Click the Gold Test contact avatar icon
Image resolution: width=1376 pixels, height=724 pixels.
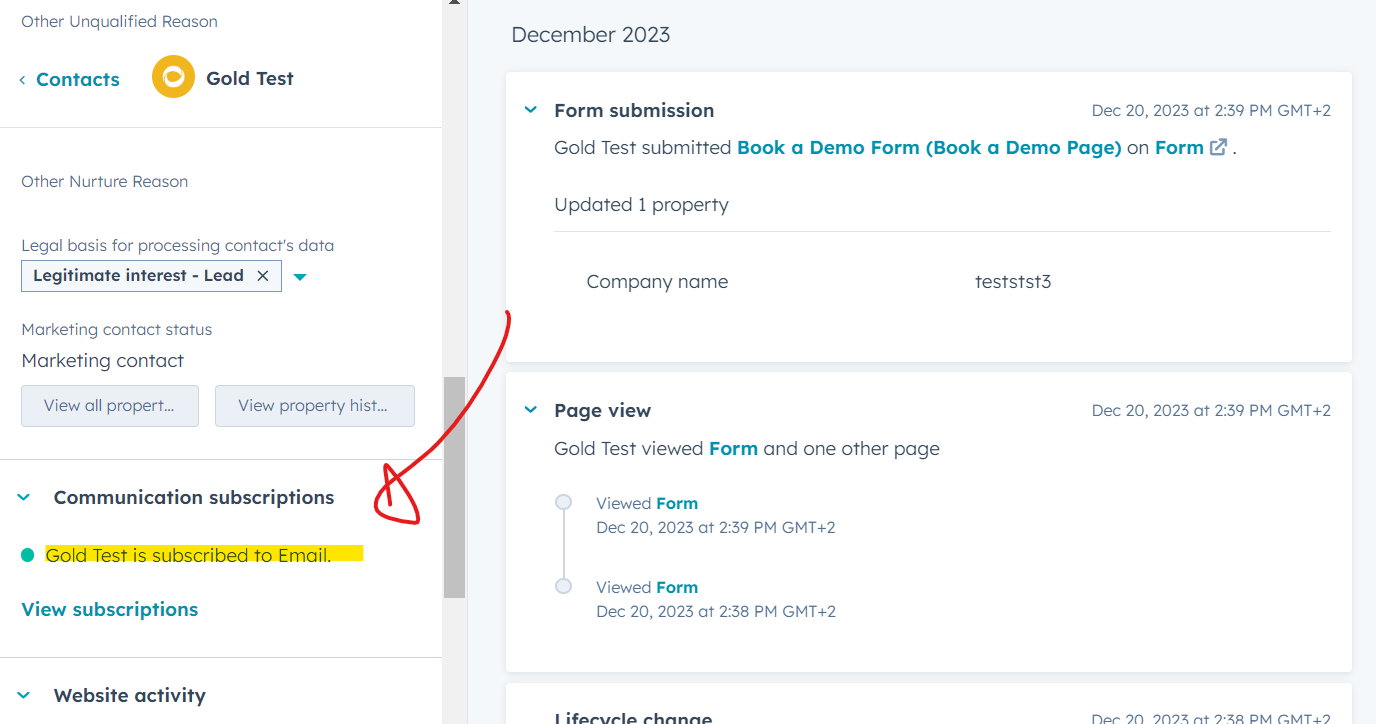tap(173, 77)
